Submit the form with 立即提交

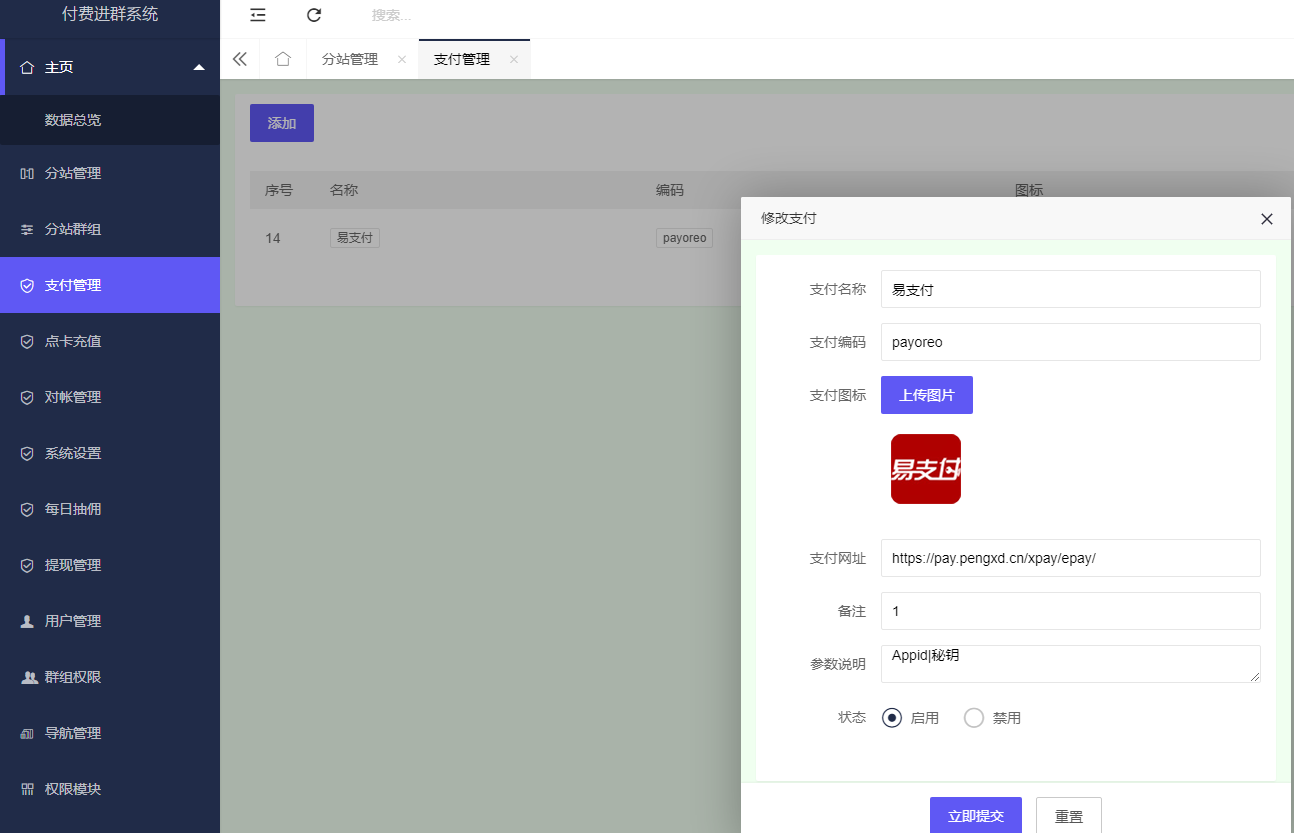(975, 816)
